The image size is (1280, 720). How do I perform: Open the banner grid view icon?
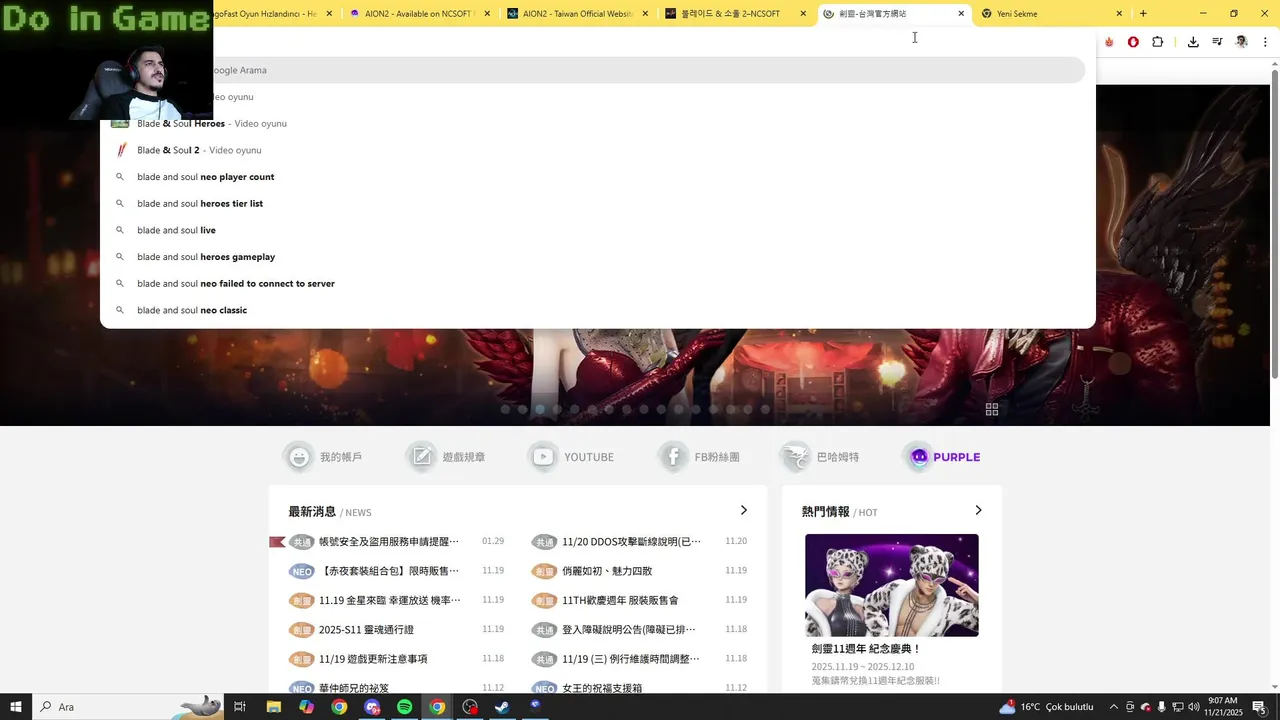tap(992, 409)
